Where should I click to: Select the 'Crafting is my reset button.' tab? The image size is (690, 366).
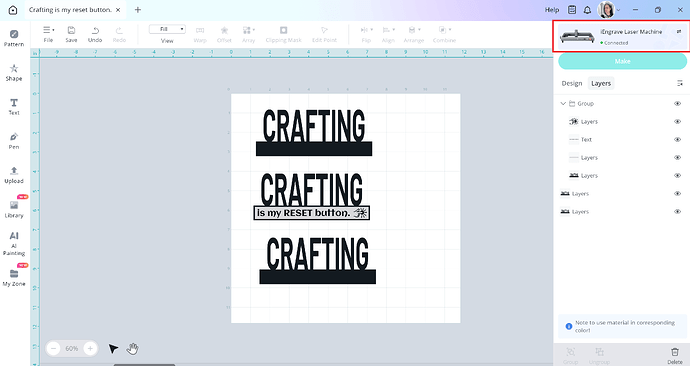70,10
